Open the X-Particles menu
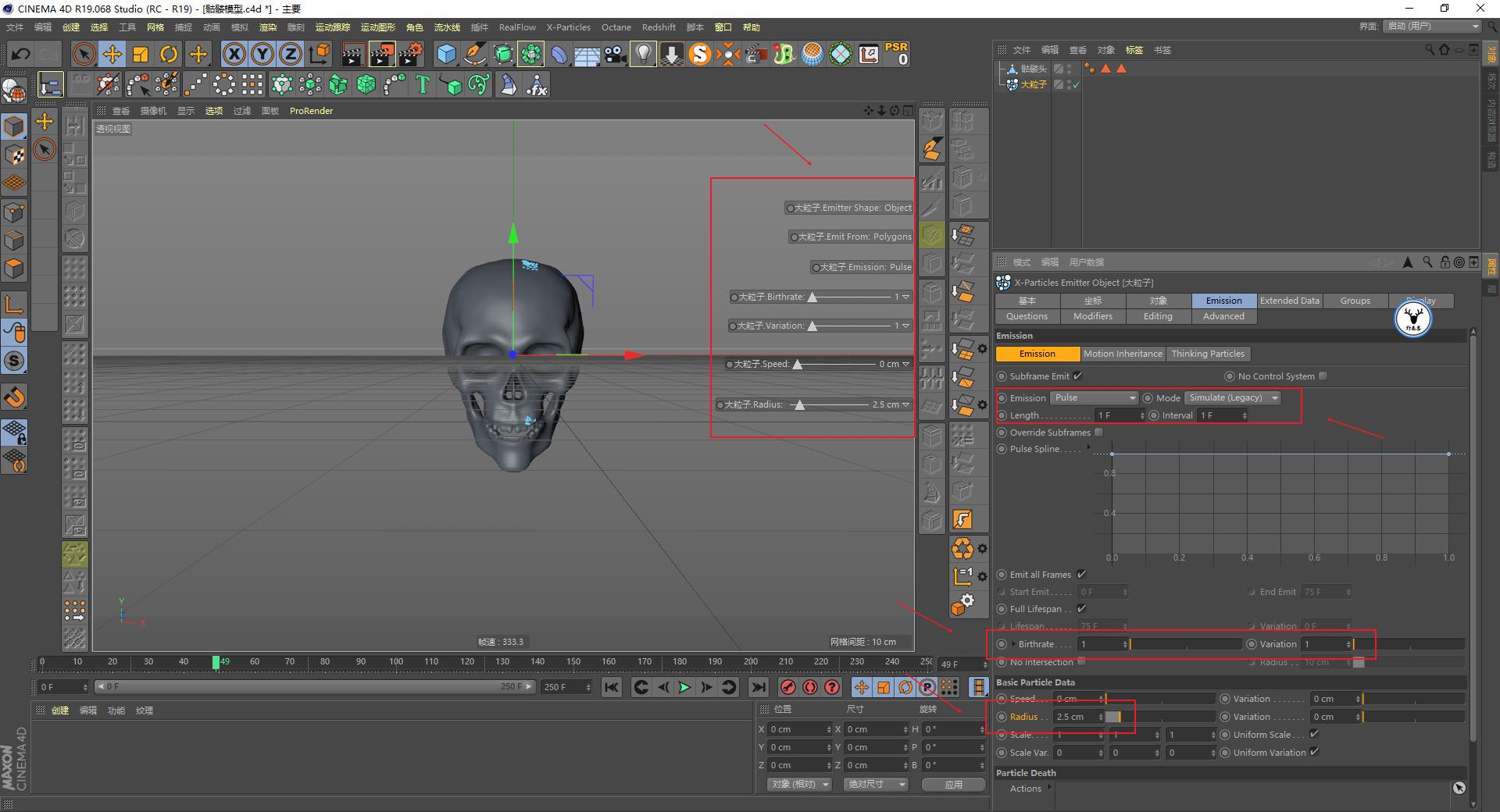Image resolution: width=1500 pixels, height=812 pixels. [568, 27]
